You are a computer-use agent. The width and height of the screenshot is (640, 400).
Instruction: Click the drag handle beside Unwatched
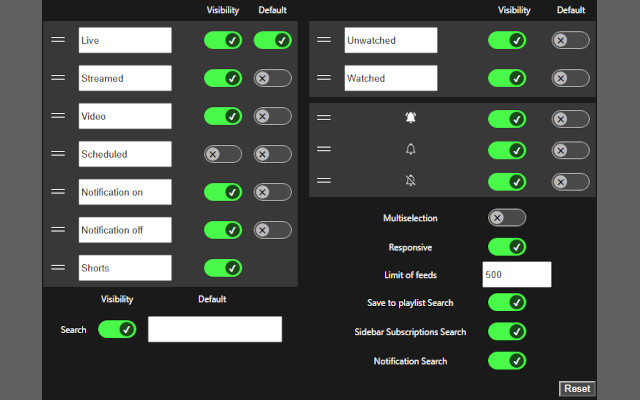point(324,40)
